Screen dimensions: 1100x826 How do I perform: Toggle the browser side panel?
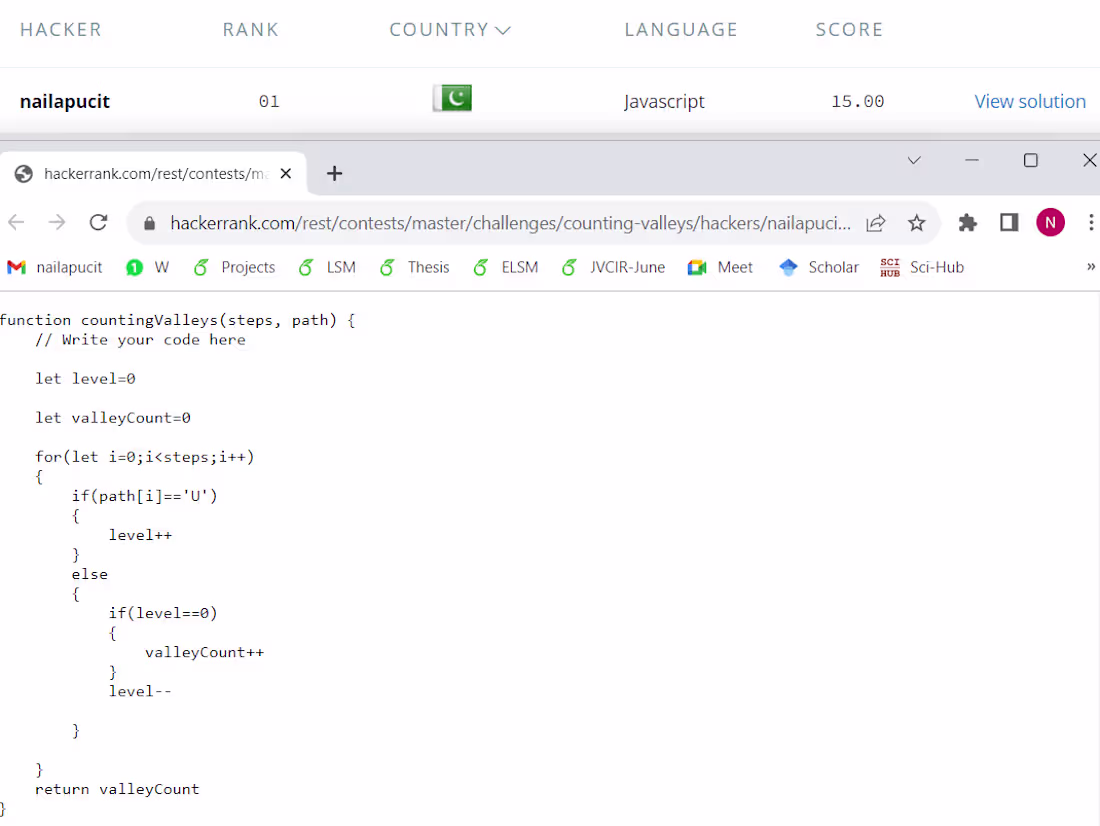1009,222
